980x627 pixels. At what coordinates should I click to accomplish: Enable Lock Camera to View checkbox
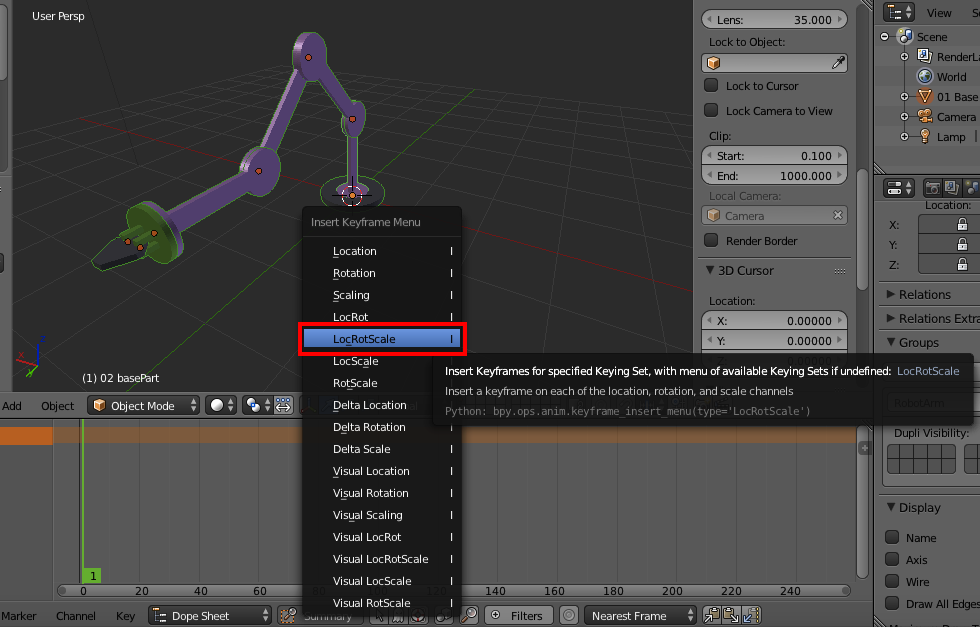point(711,110)
